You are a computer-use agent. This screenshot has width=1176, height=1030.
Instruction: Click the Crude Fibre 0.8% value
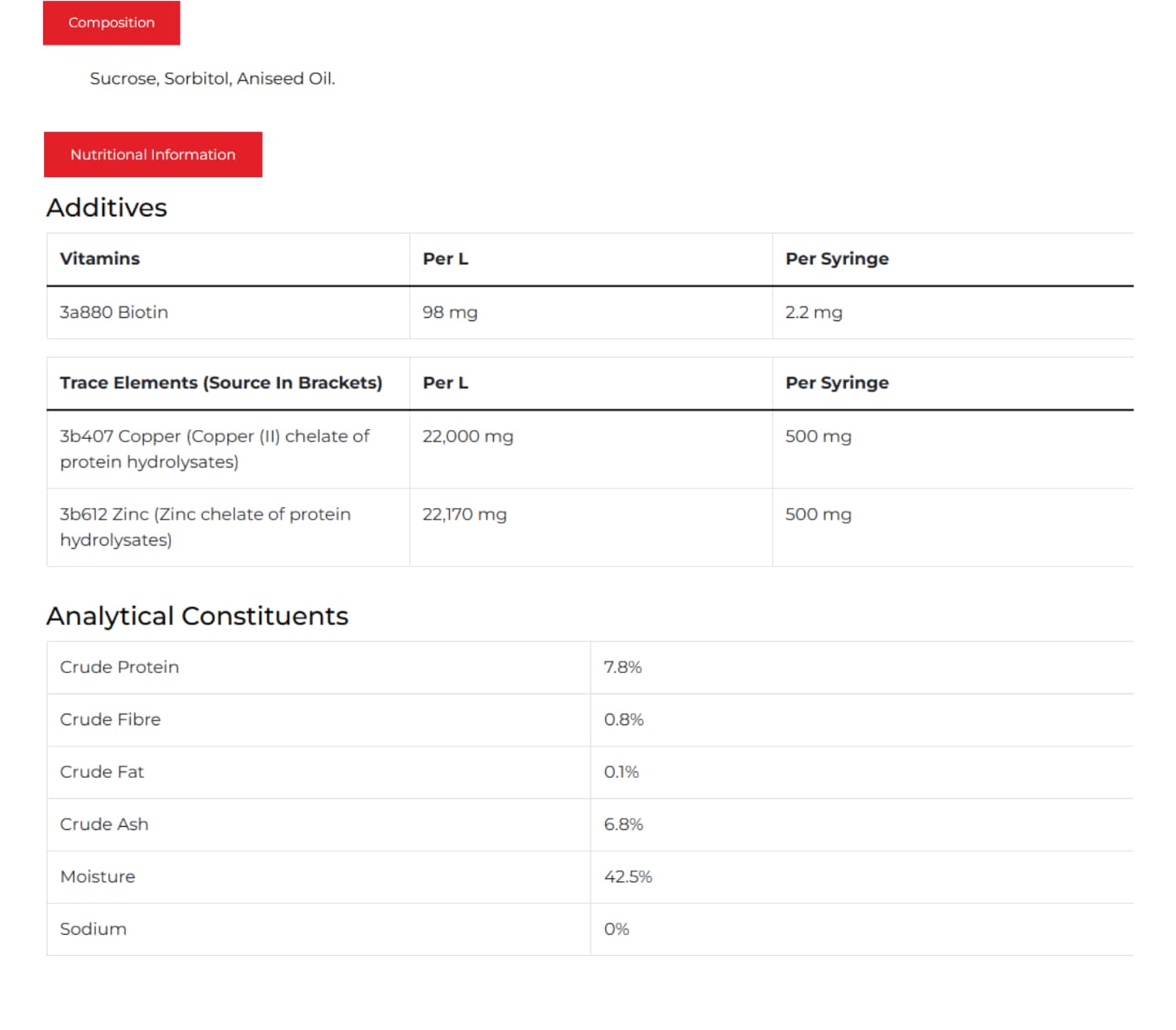tap(624, 719)
